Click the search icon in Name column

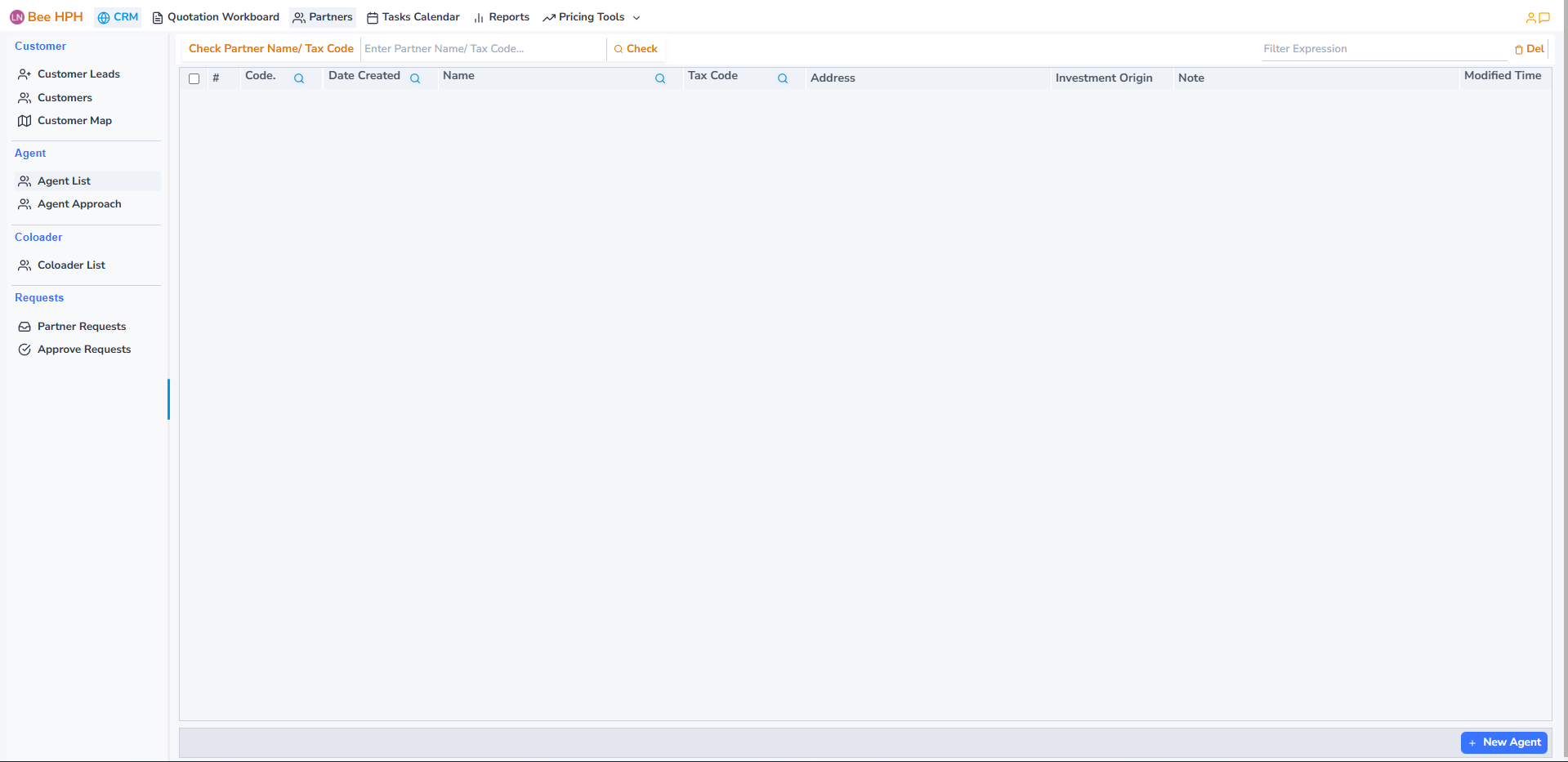point(660,79)
